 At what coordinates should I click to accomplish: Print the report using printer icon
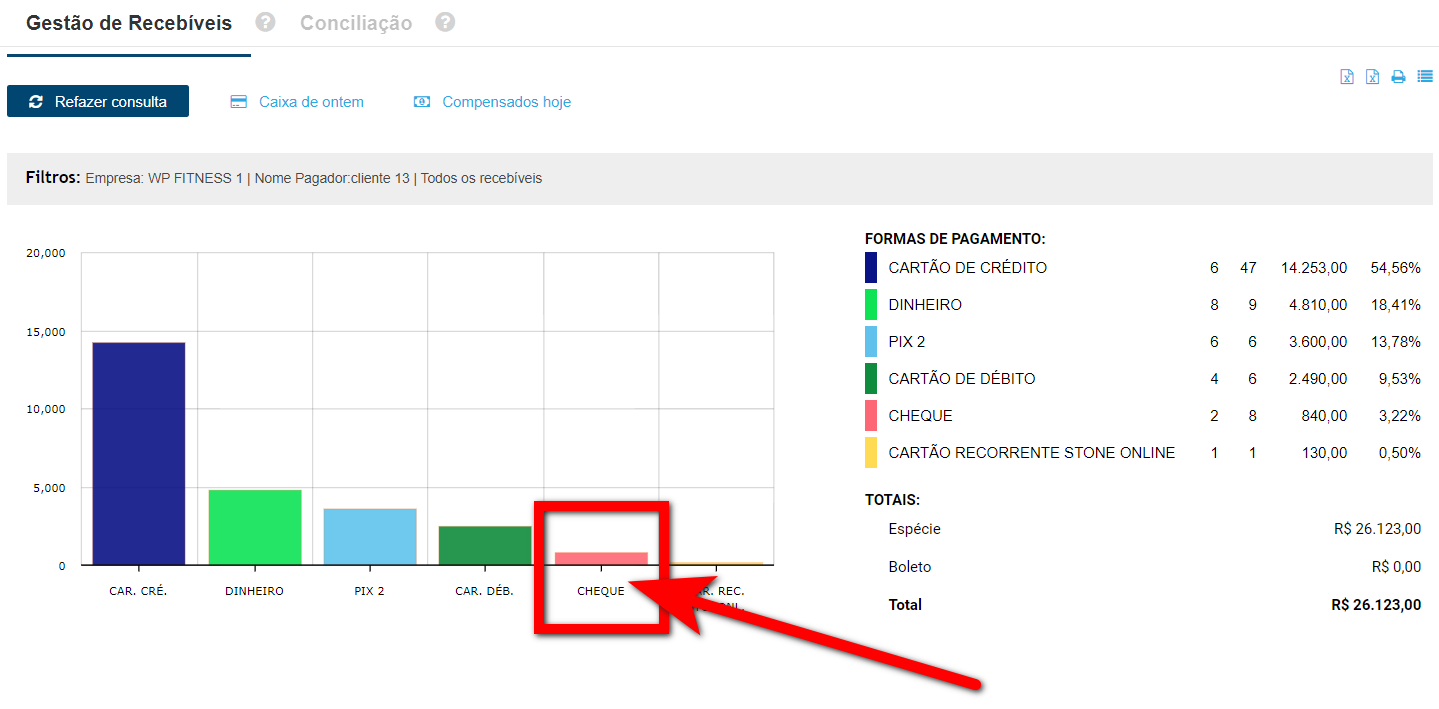tap(1399, 77)
